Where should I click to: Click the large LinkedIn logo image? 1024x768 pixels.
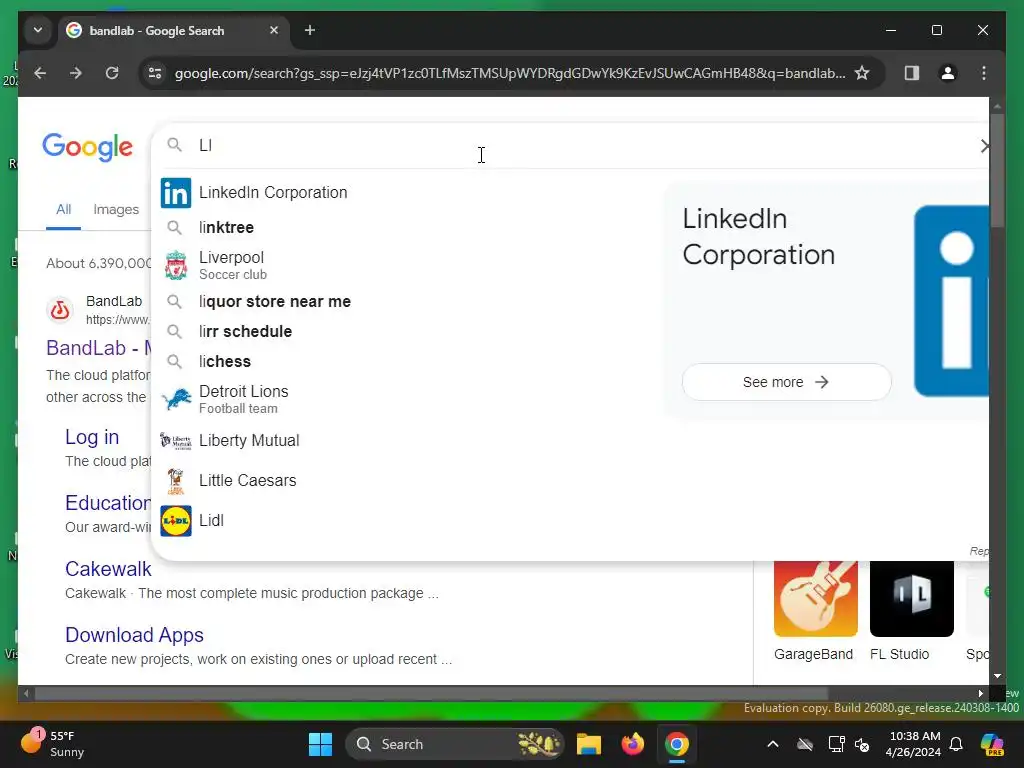(x=952, y=301)
